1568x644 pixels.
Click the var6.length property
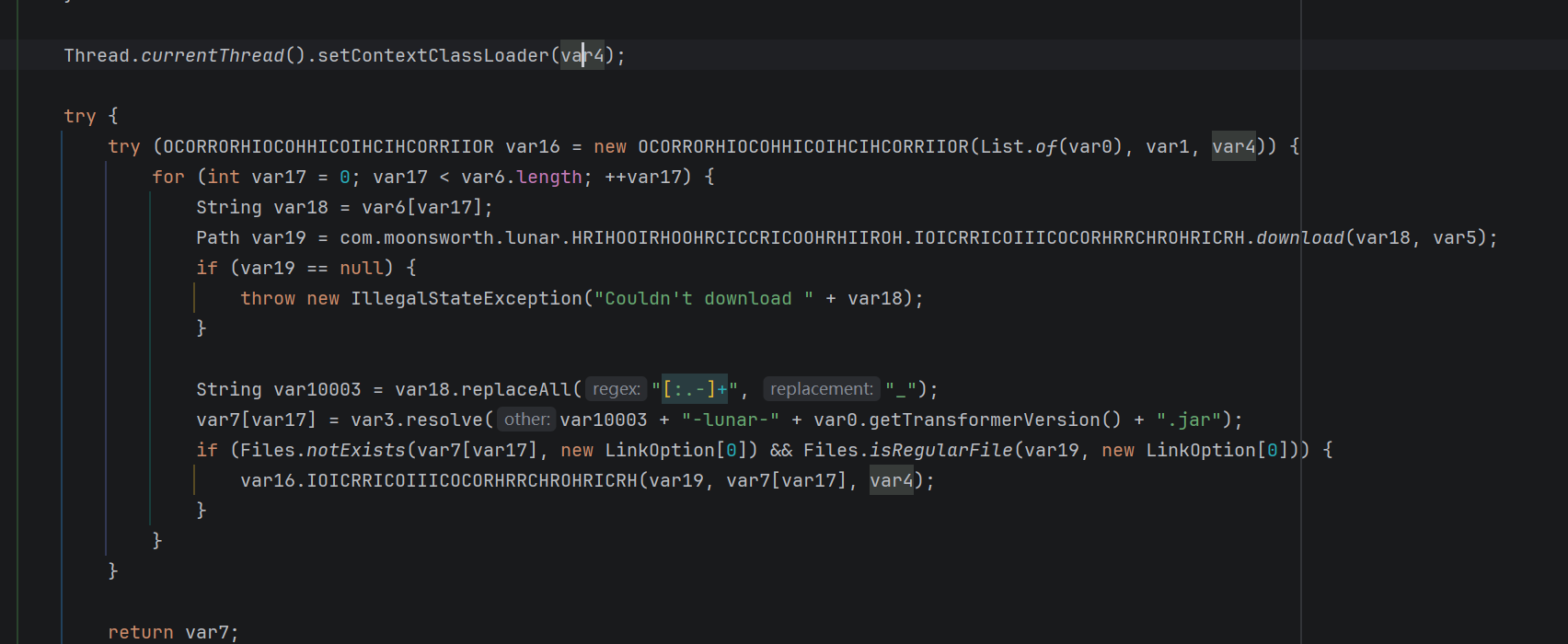[x=548, y=178]
